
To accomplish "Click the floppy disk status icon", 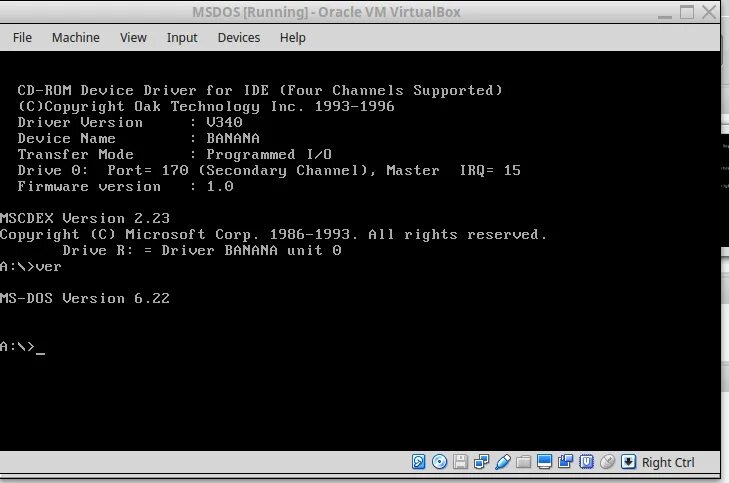I will pyautogui.click(x=460, y=462).
